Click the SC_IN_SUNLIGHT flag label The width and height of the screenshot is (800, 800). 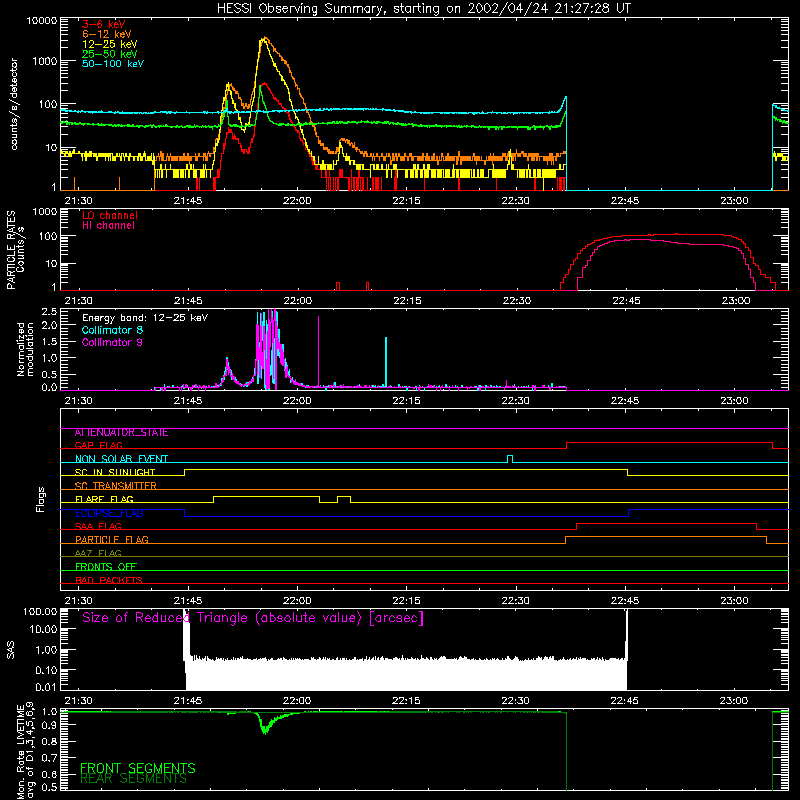point(115,472)
